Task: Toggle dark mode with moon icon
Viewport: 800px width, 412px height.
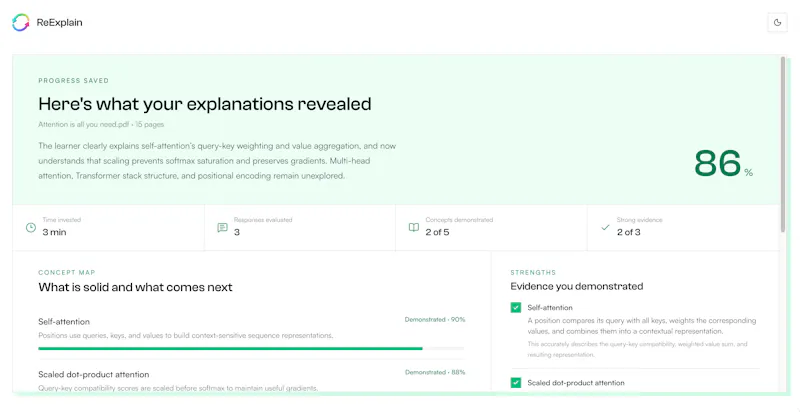Action: [x=777, y=22]
